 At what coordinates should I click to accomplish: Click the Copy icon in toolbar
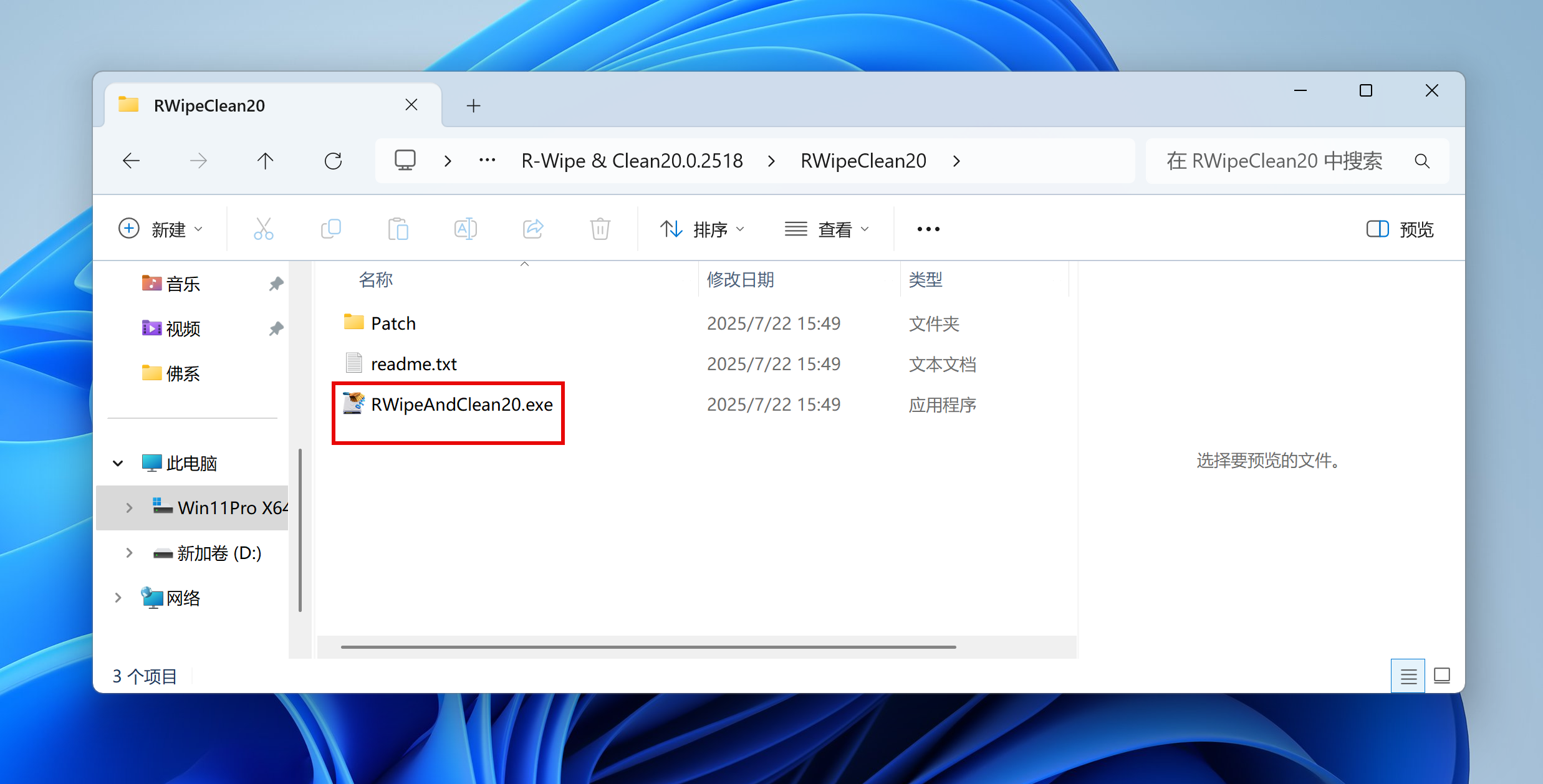click(330, 229)
